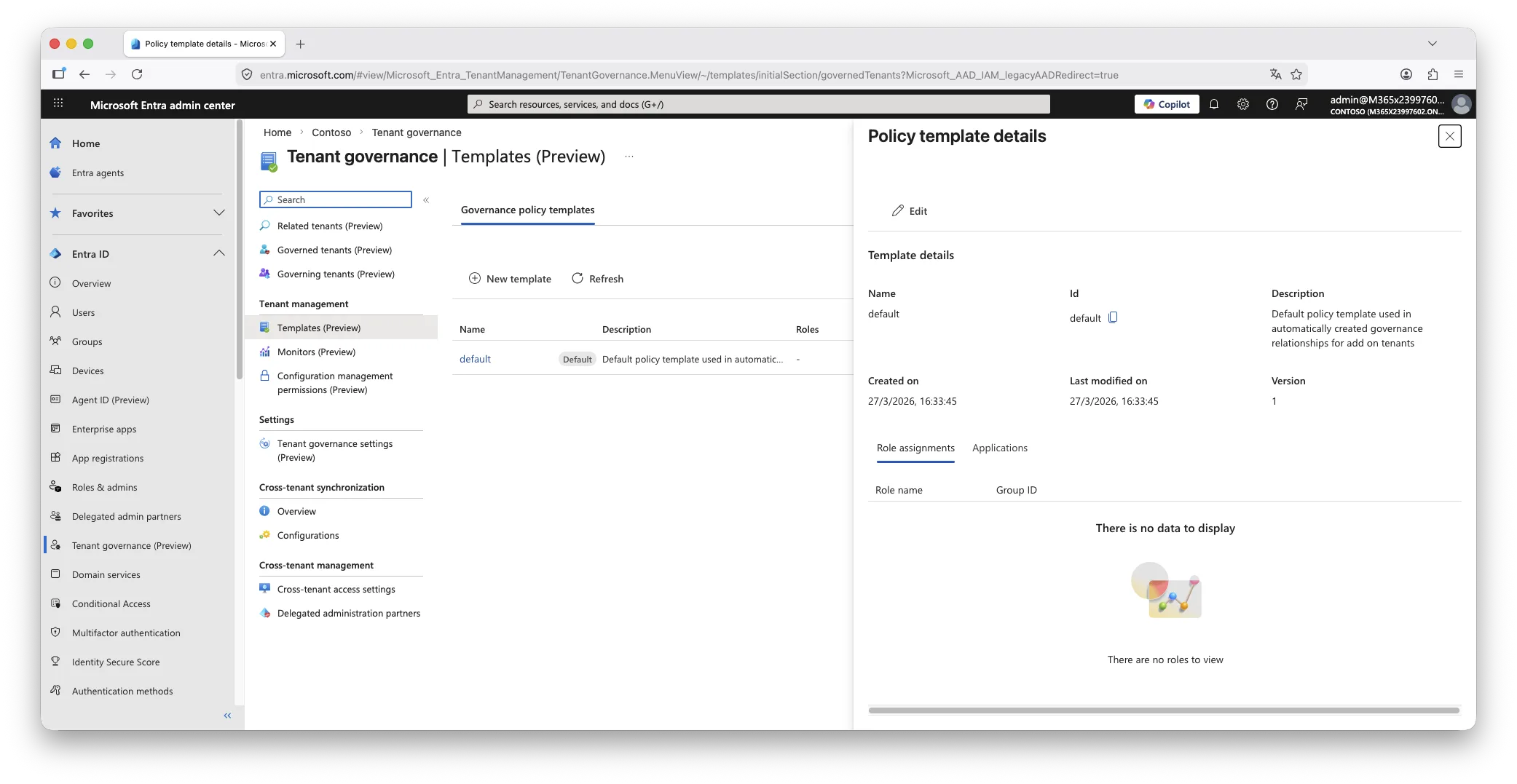
Task: Click the help question mark icon
Action: click(1272, 104)
